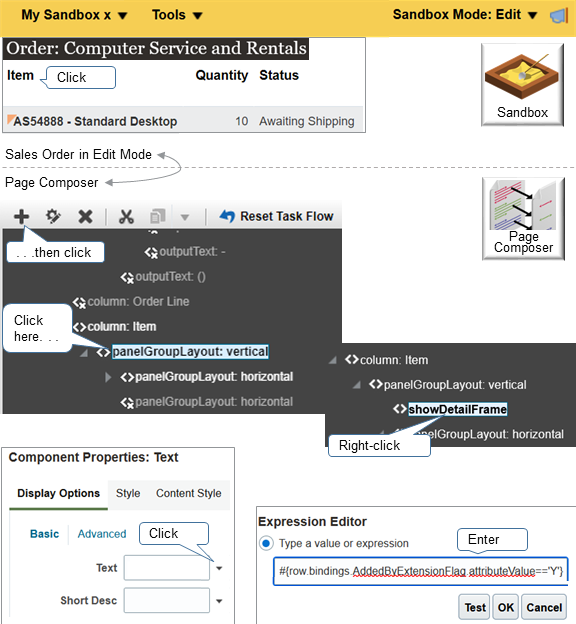Viewport: 576px width, 624px height.
Task: Select panelGroupLayout: vertical in right tree
Action: pyautogui.click(x=455, y=385)
